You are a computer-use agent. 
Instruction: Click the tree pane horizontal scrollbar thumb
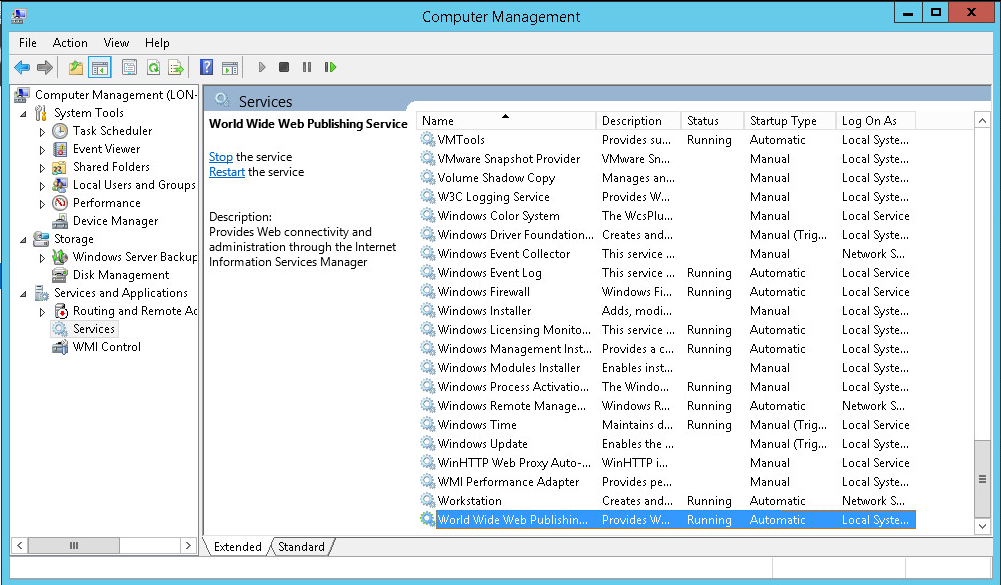(73, 545)
